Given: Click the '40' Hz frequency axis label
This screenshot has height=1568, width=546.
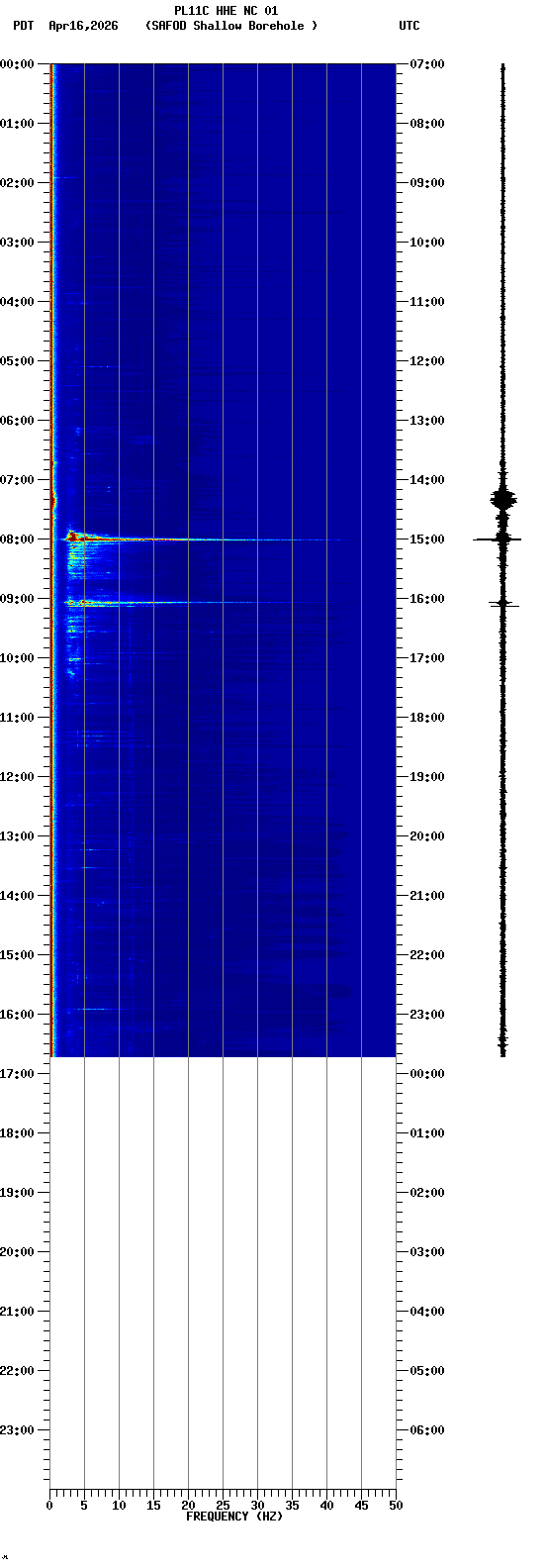Looking at the screenshot, I should tap(326, 1506).
